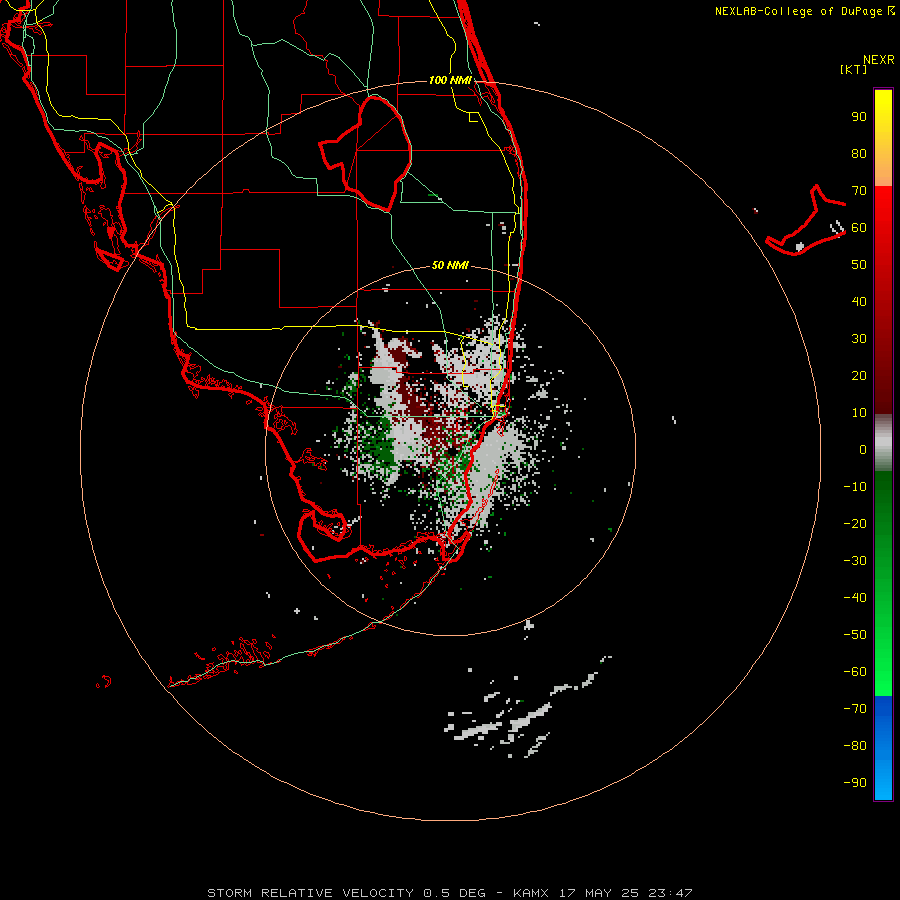Image resolution: width=900 pixels, height=900 pixels.
Task: Click the -30 scale value
Action: [855, 561]
